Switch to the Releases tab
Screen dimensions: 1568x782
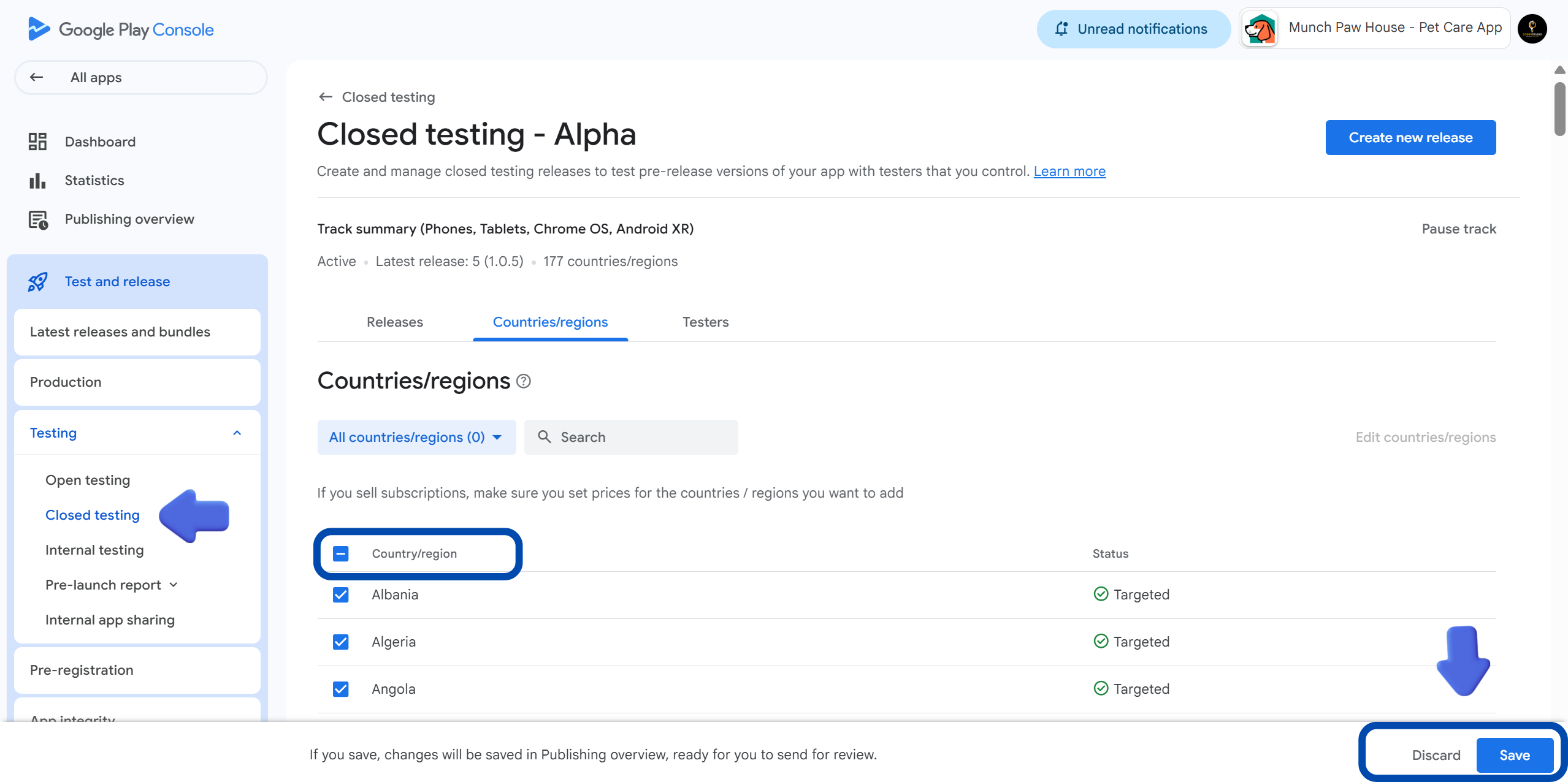click(394, 322)
